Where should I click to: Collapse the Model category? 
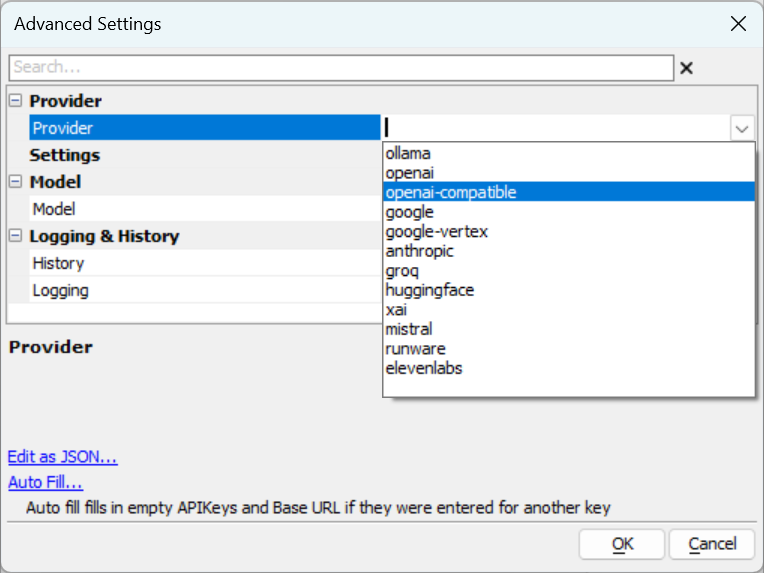16,181
